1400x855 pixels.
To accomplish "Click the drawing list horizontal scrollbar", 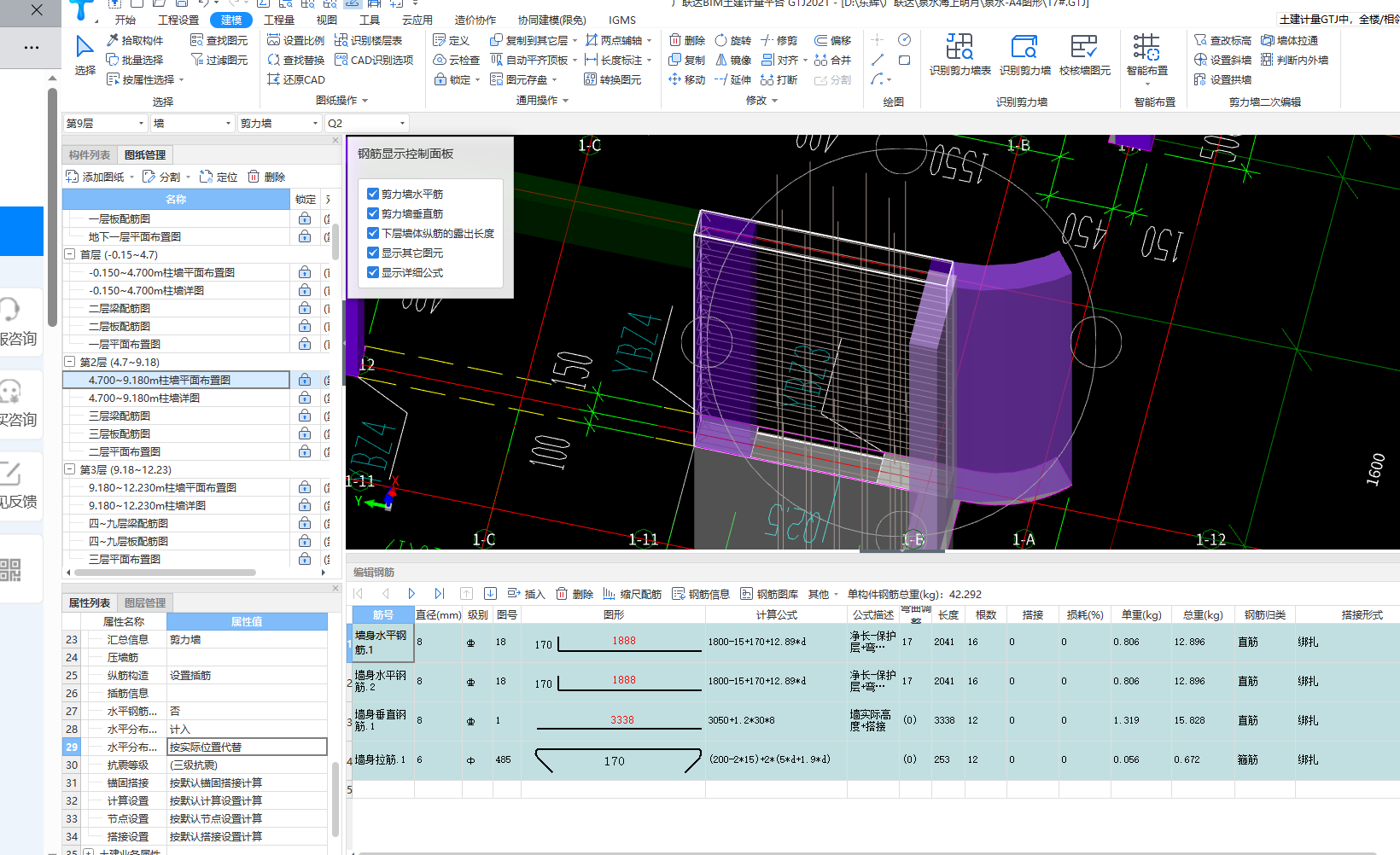I will (x=164, y=573).
